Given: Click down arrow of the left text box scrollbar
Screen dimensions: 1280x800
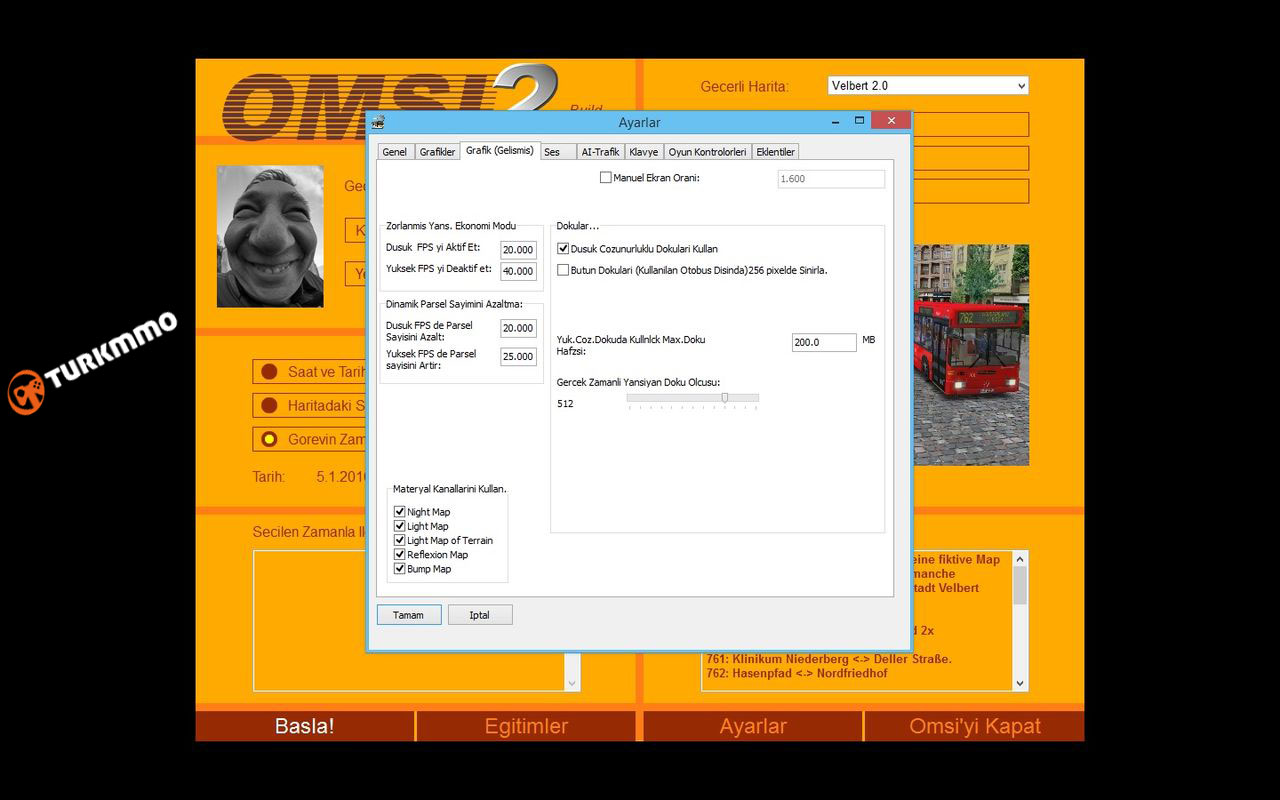Looking at the screenshot, I should (x=572, y=683).
